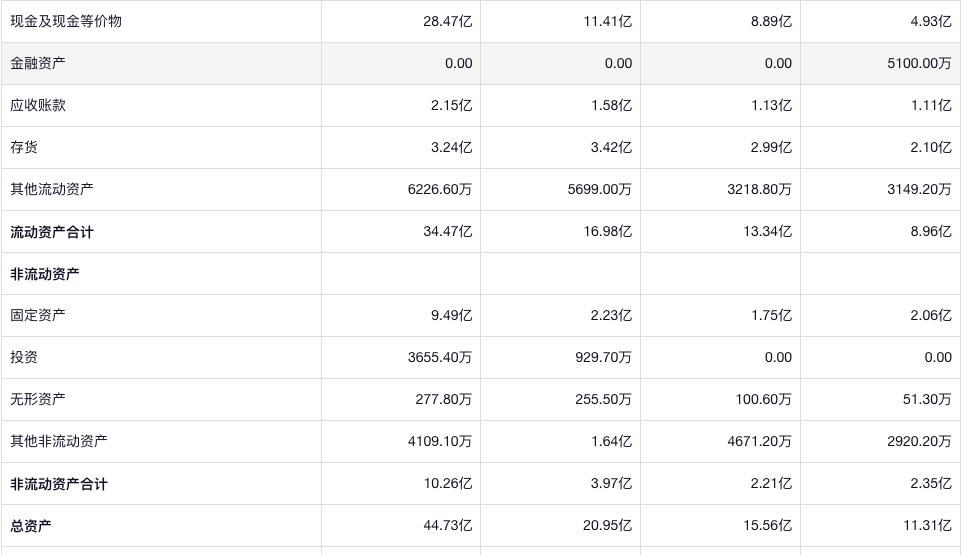Click the 其他非流动资产 row label
Image resolution: width=973 pixels, height=555 pixels.
click(59, 441)
